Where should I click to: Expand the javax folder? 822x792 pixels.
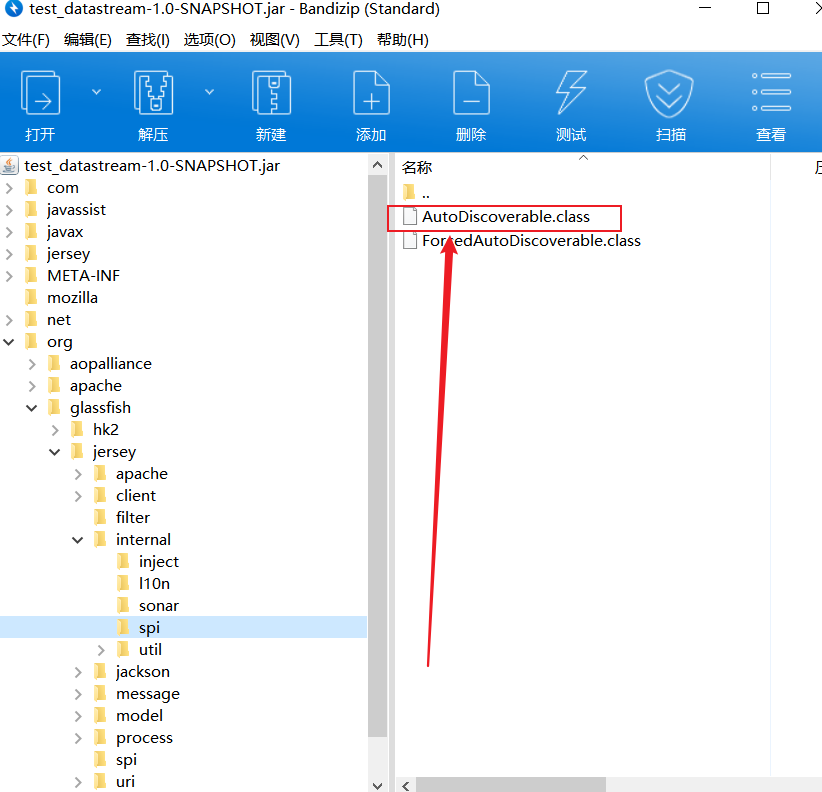9,232
